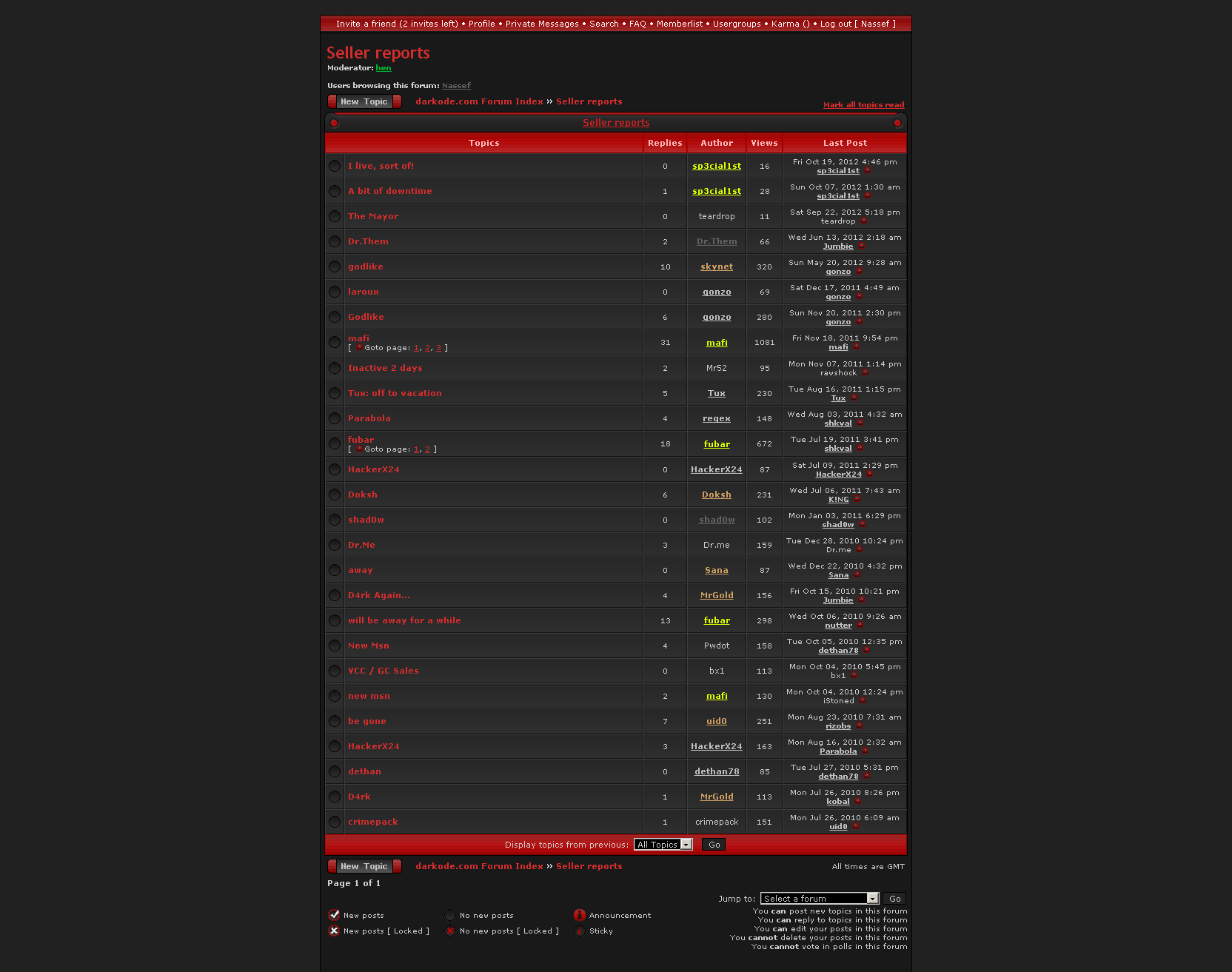The width and height of the screenshot is (1232, 972).
Task: Click latest post icon beside bx1
Action: [x=854, y=676]
